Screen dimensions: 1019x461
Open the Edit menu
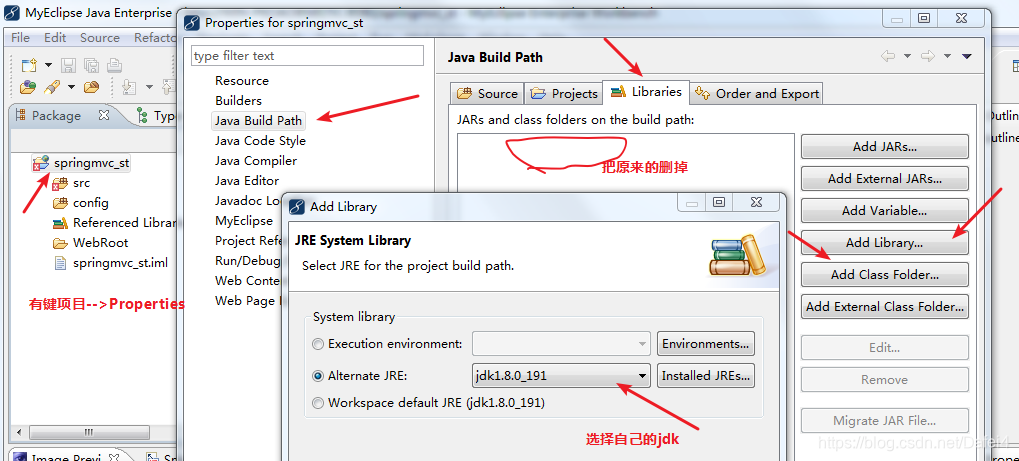click(55, 38)
